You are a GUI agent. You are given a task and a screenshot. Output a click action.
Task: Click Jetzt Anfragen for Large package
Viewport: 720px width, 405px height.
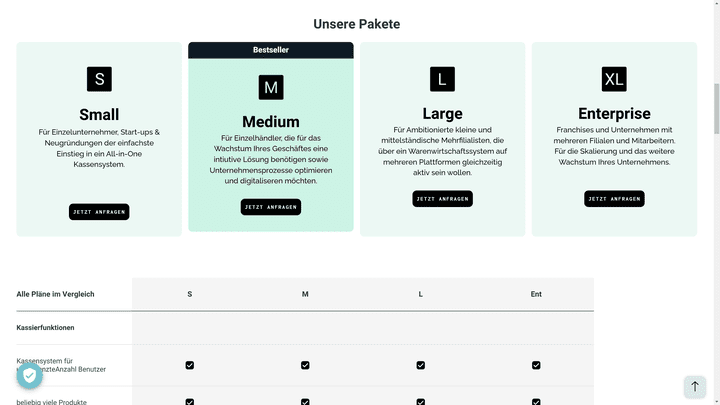[x=442, y=199]
